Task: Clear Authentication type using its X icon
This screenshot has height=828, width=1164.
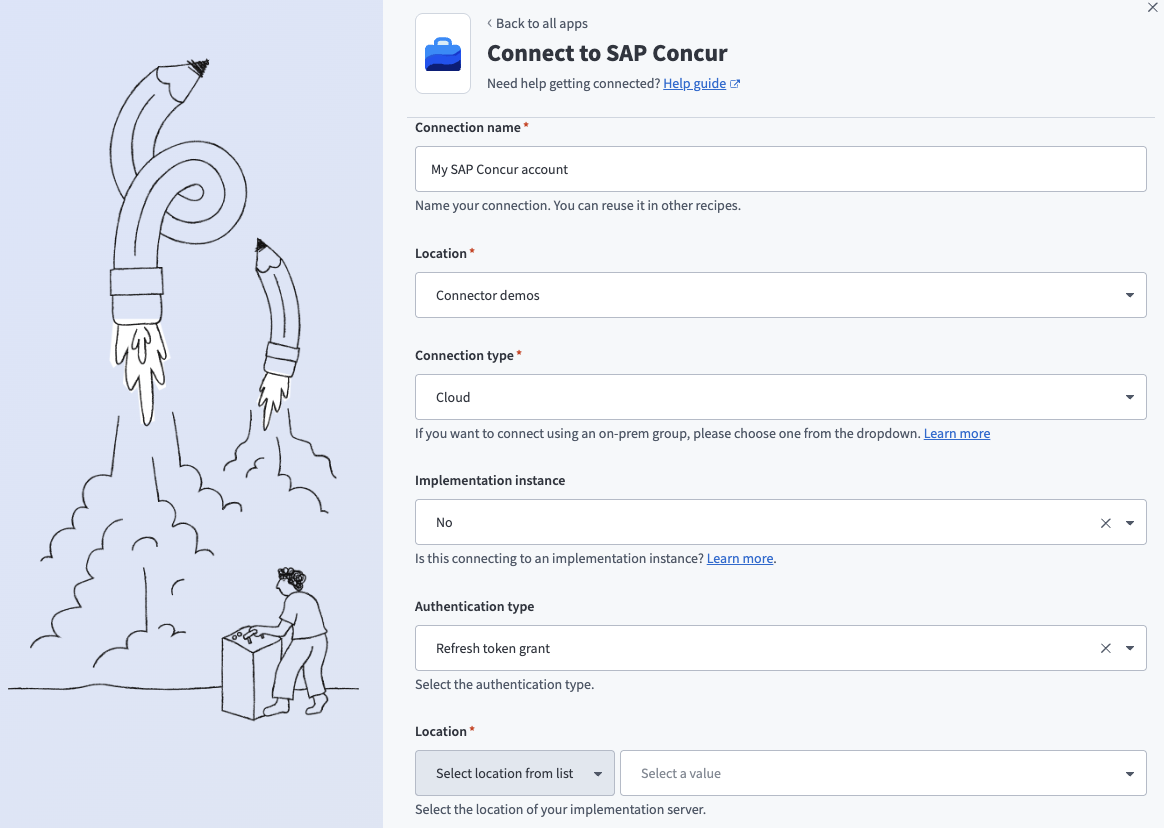Action: [1105, 648]
